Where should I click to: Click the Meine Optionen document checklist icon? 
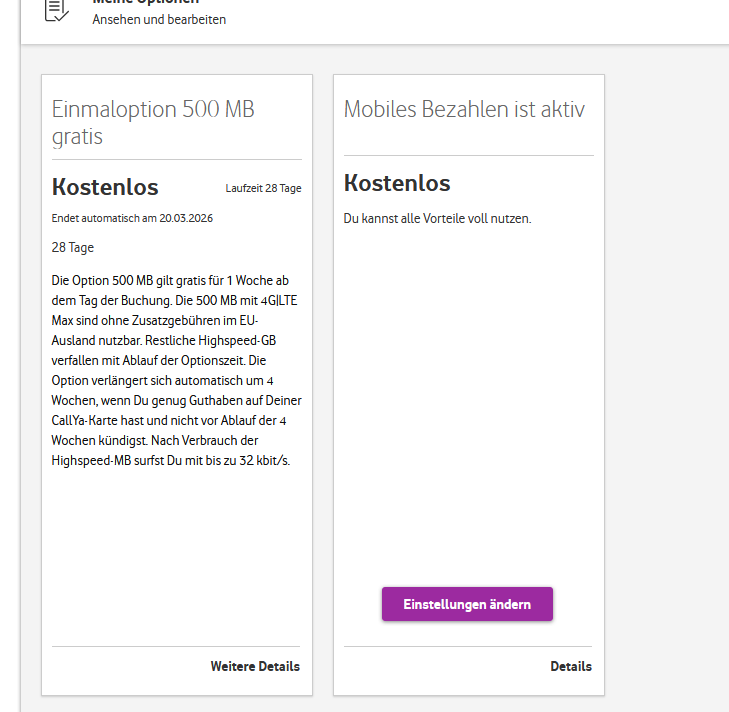56,10
